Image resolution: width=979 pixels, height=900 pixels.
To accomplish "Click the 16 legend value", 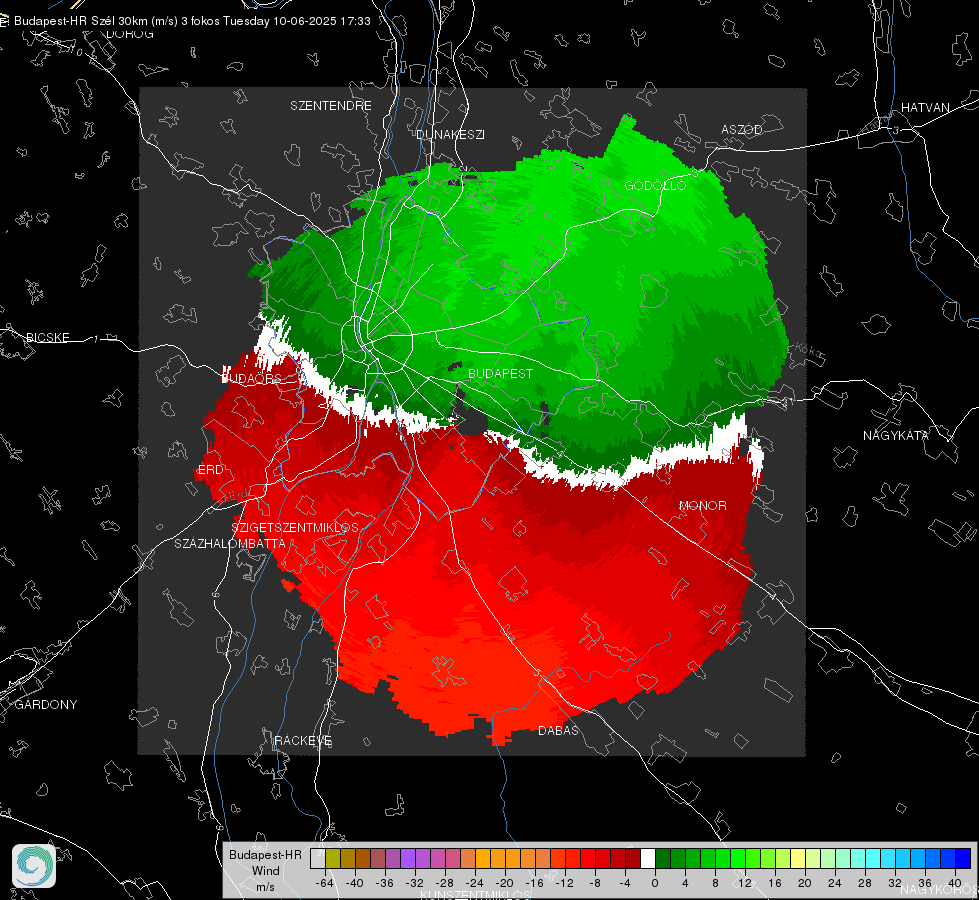I will point(775,883).
